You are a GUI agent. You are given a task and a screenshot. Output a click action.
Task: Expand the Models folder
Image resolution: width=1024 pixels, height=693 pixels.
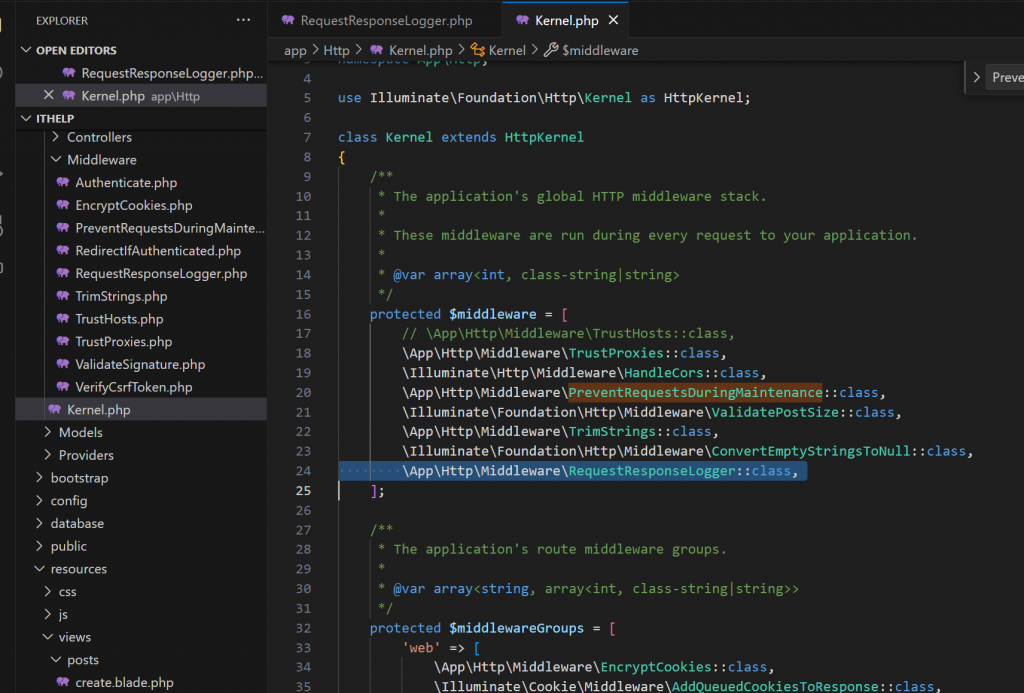pyautogui.click(x=80, y=432)
